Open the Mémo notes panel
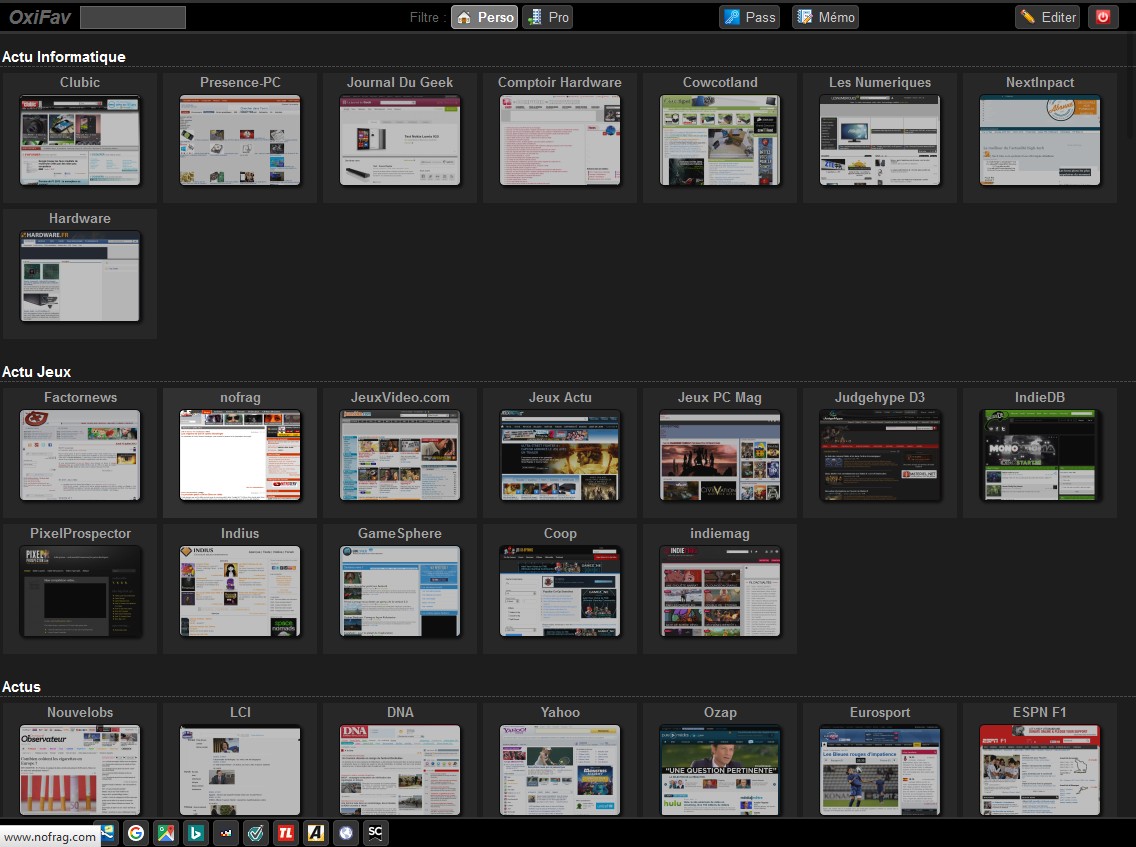 825,17
